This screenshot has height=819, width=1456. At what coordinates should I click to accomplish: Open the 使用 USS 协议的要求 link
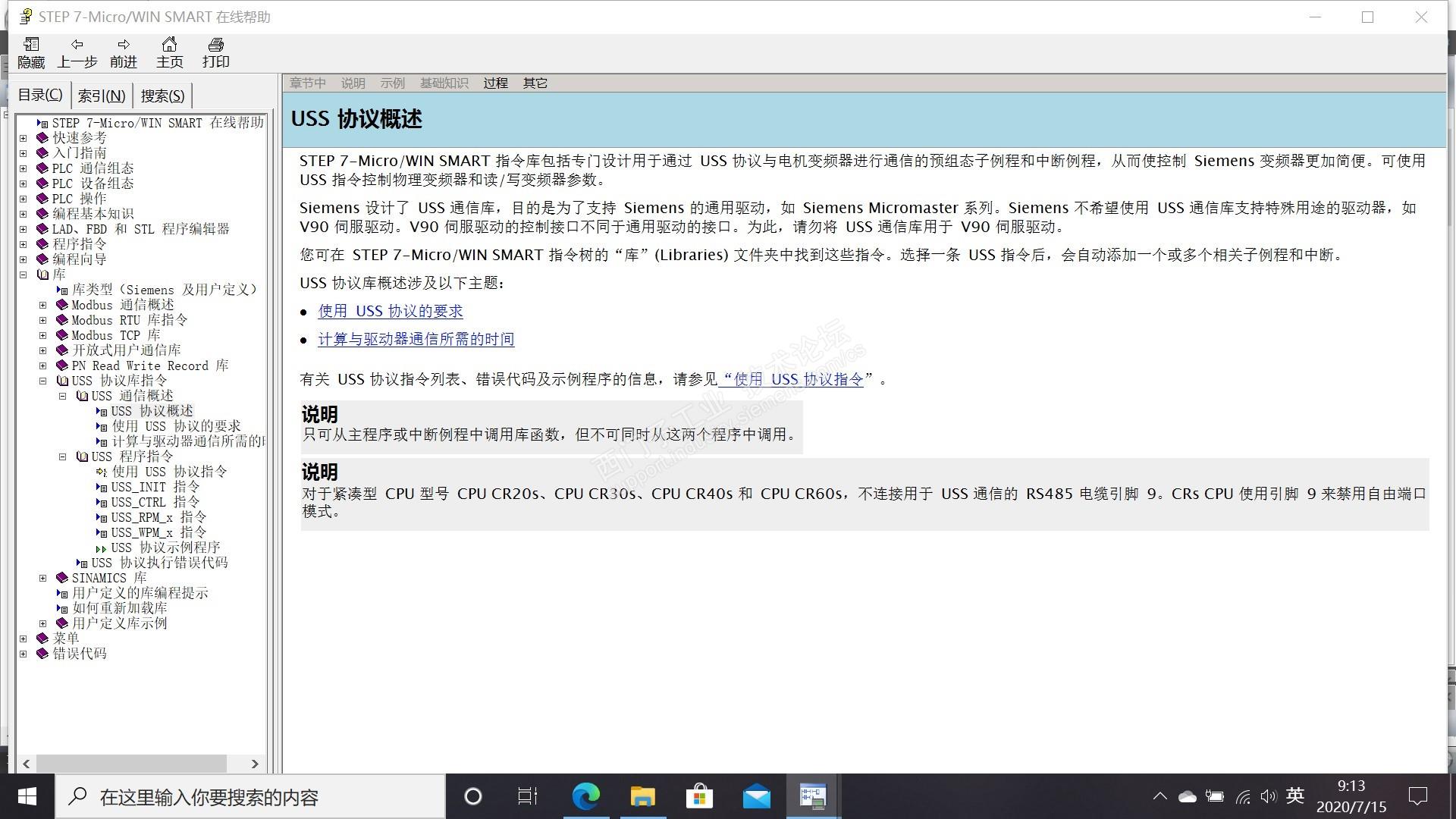pos(390,311)
